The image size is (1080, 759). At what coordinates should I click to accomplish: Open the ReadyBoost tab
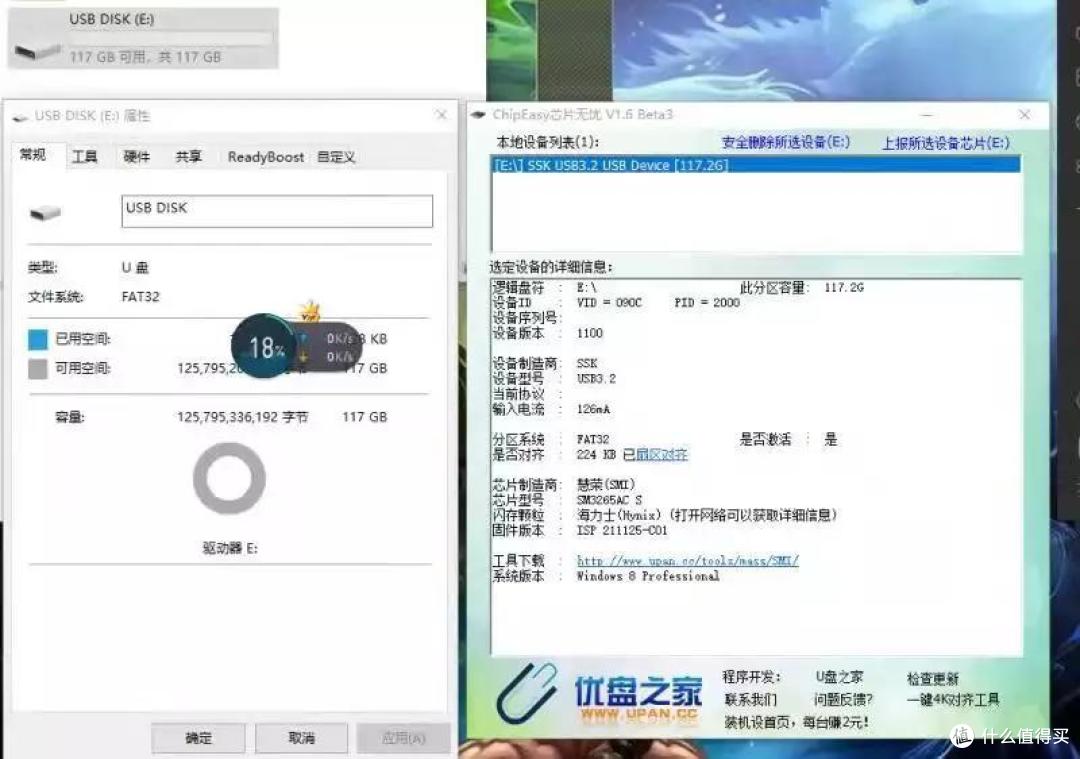[265, 157]
